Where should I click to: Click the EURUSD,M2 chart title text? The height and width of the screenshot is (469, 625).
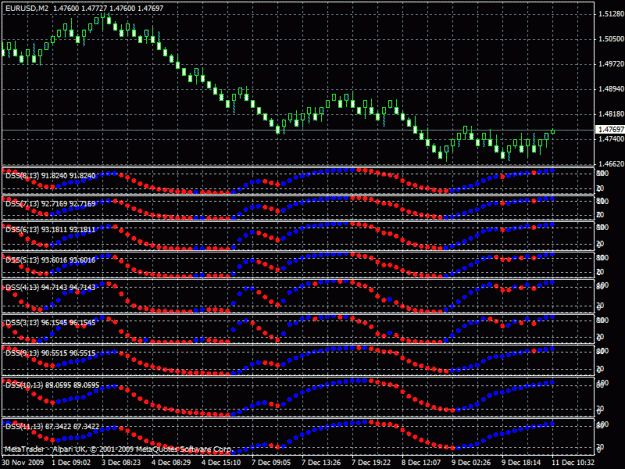point(27,8)
